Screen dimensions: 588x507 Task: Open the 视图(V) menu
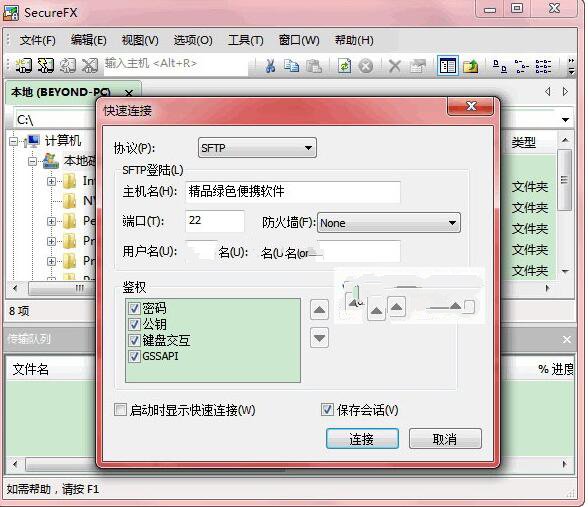[x=140, y=40]
